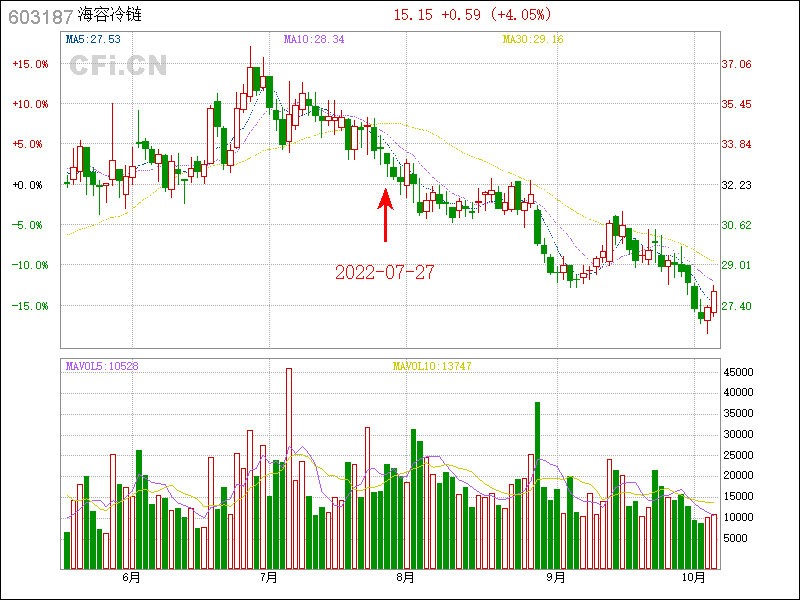The image size is (800, 600).
Task: Select the 15000 volume axis value
Action: [x=738, y=496]
